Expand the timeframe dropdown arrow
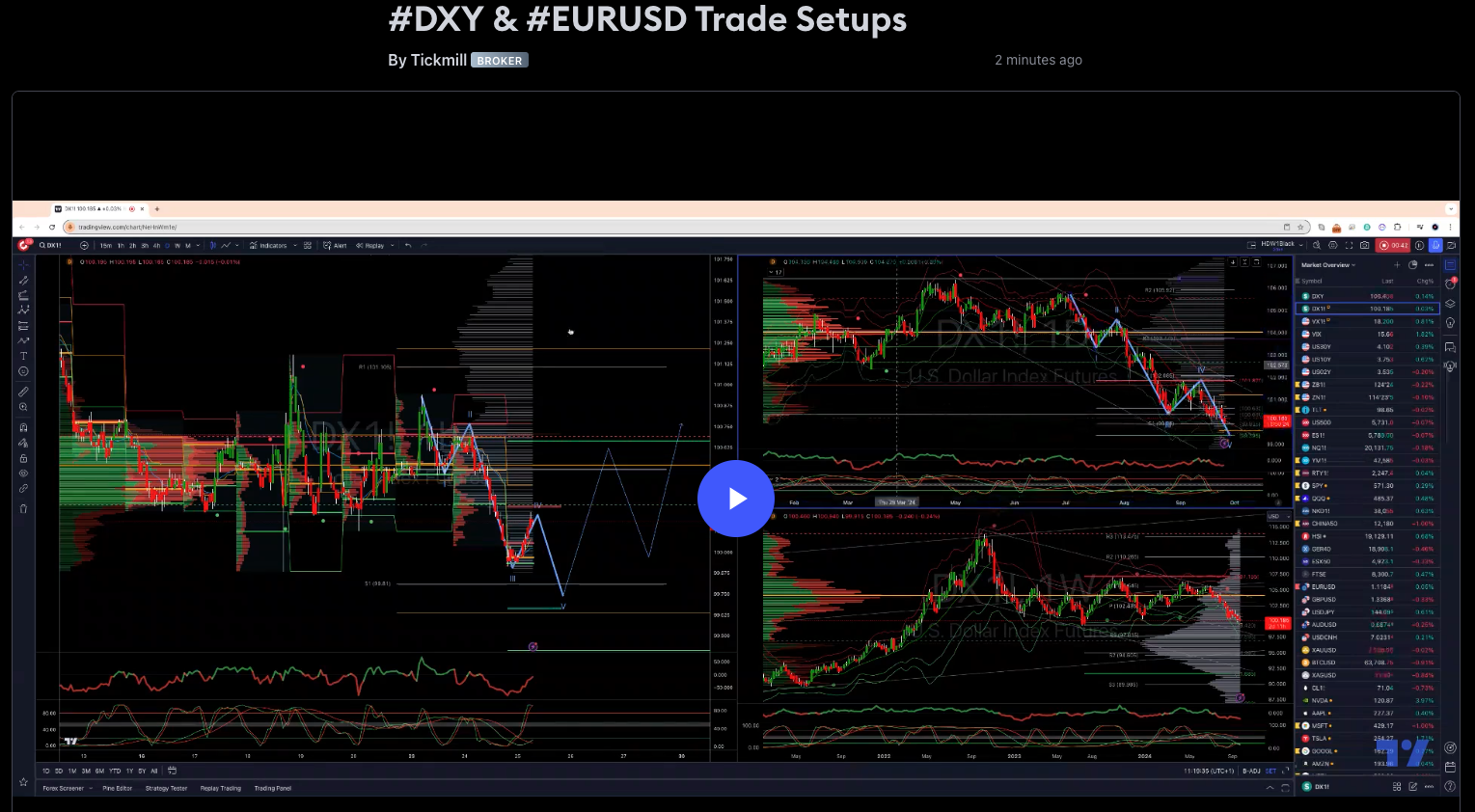The width and height of the screenshot is (1475, 812). [x=198, y=245]
